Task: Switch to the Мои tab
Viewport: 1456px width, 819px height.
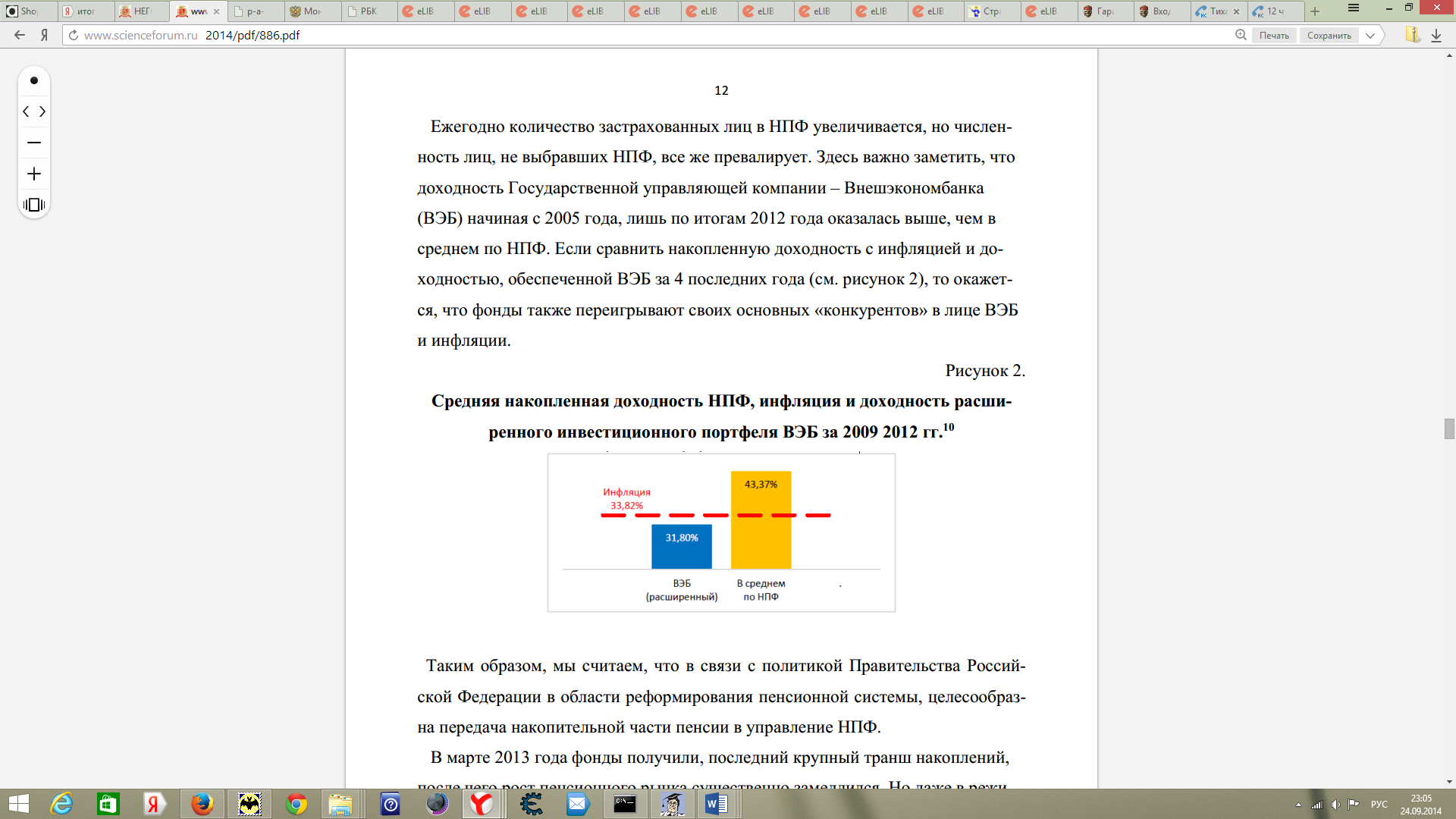Action: [x=312, y=11]
